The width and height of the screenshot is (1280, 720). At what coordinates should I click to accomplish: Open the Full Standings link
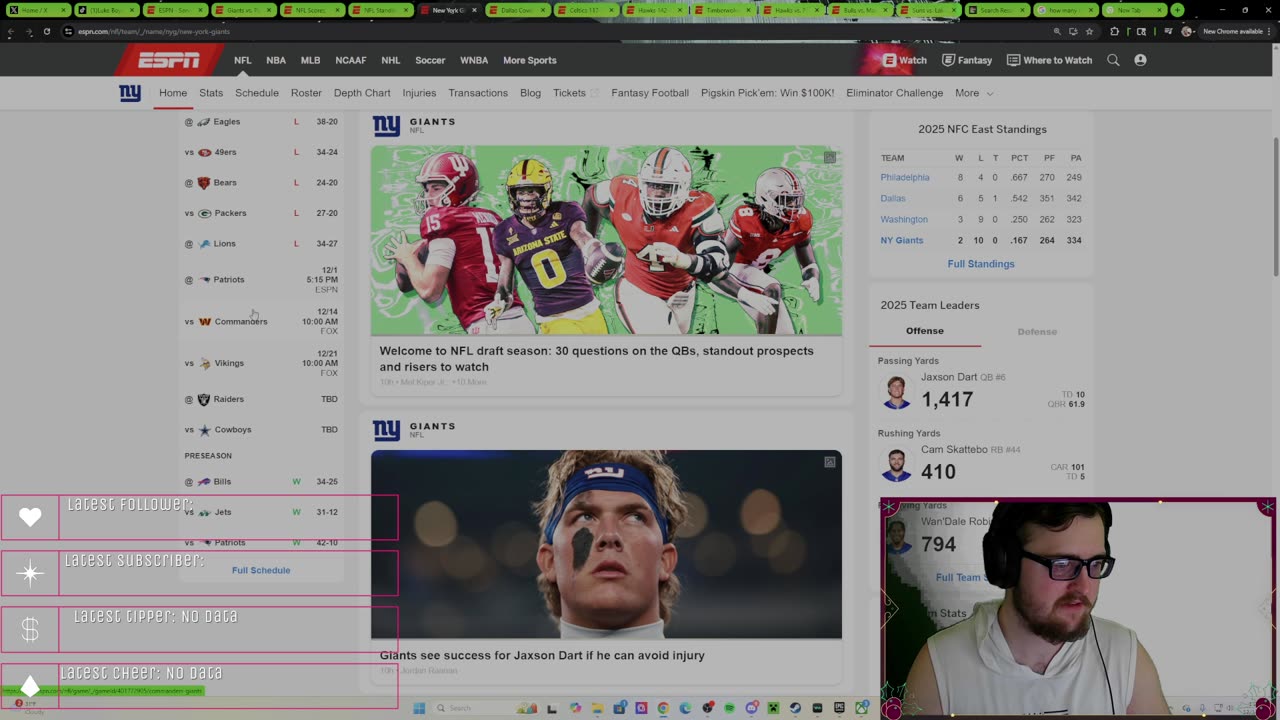(x=981, y=264)
